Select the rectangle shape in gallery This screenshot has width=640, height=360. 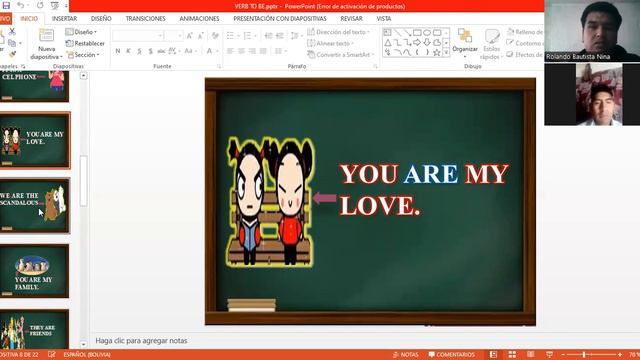point(417,33)
